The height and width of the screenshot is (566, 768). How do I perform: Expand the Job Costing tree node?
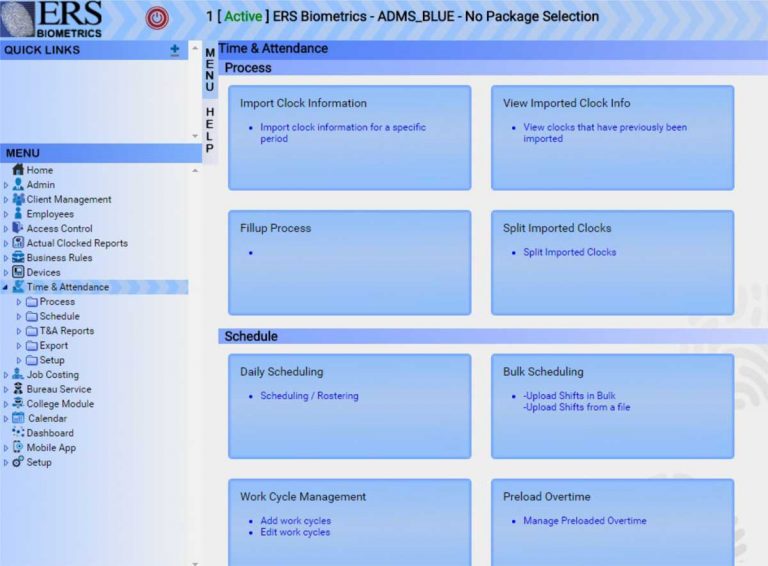pos(6,375)
